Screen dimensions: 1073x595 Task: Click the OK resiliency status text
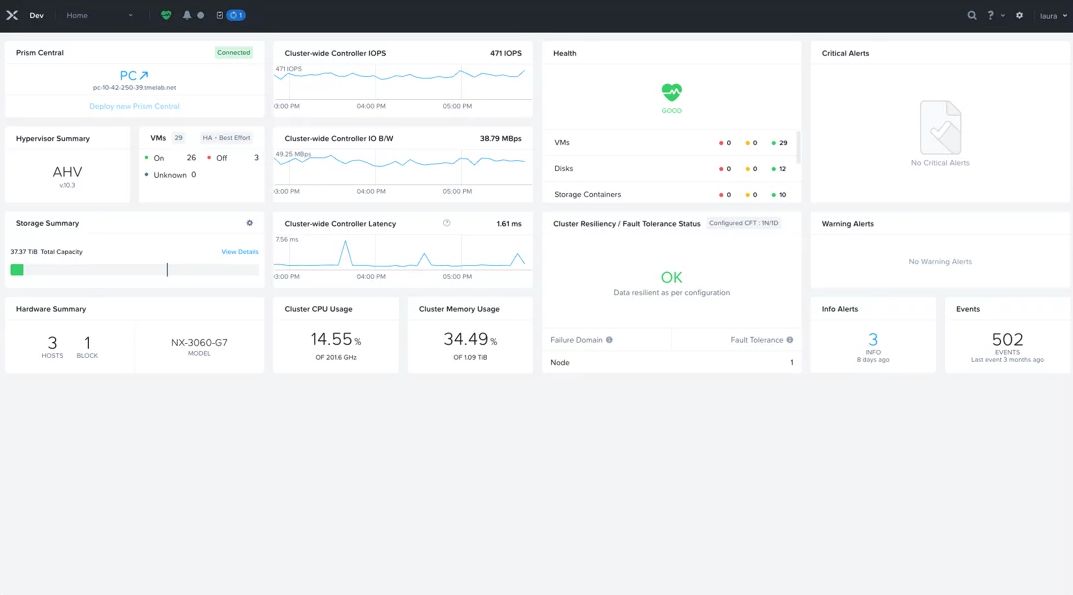(x=671, y=277)
